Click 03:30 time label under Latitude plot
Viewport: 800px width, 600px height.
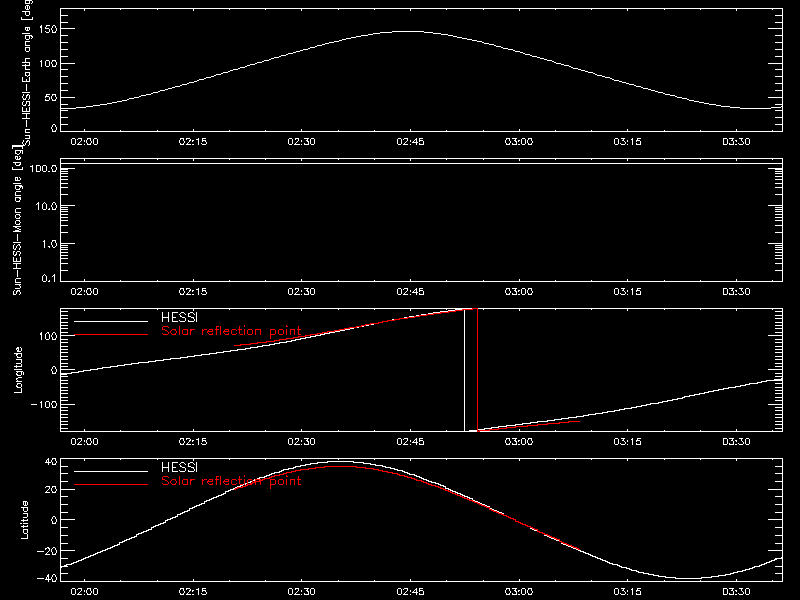point(736,591)
